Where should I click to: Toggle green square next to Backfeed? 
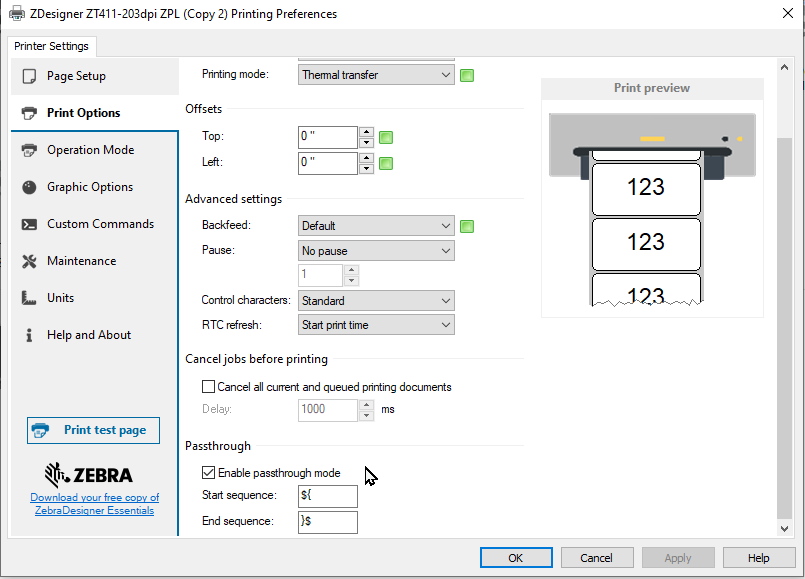pos(467,226)
